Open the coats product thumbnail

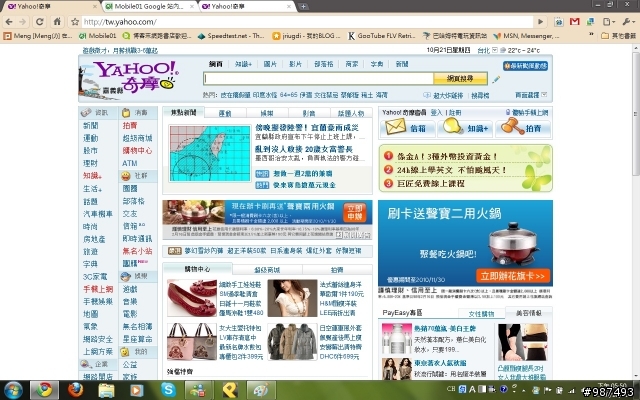click(x=292, y=342)
